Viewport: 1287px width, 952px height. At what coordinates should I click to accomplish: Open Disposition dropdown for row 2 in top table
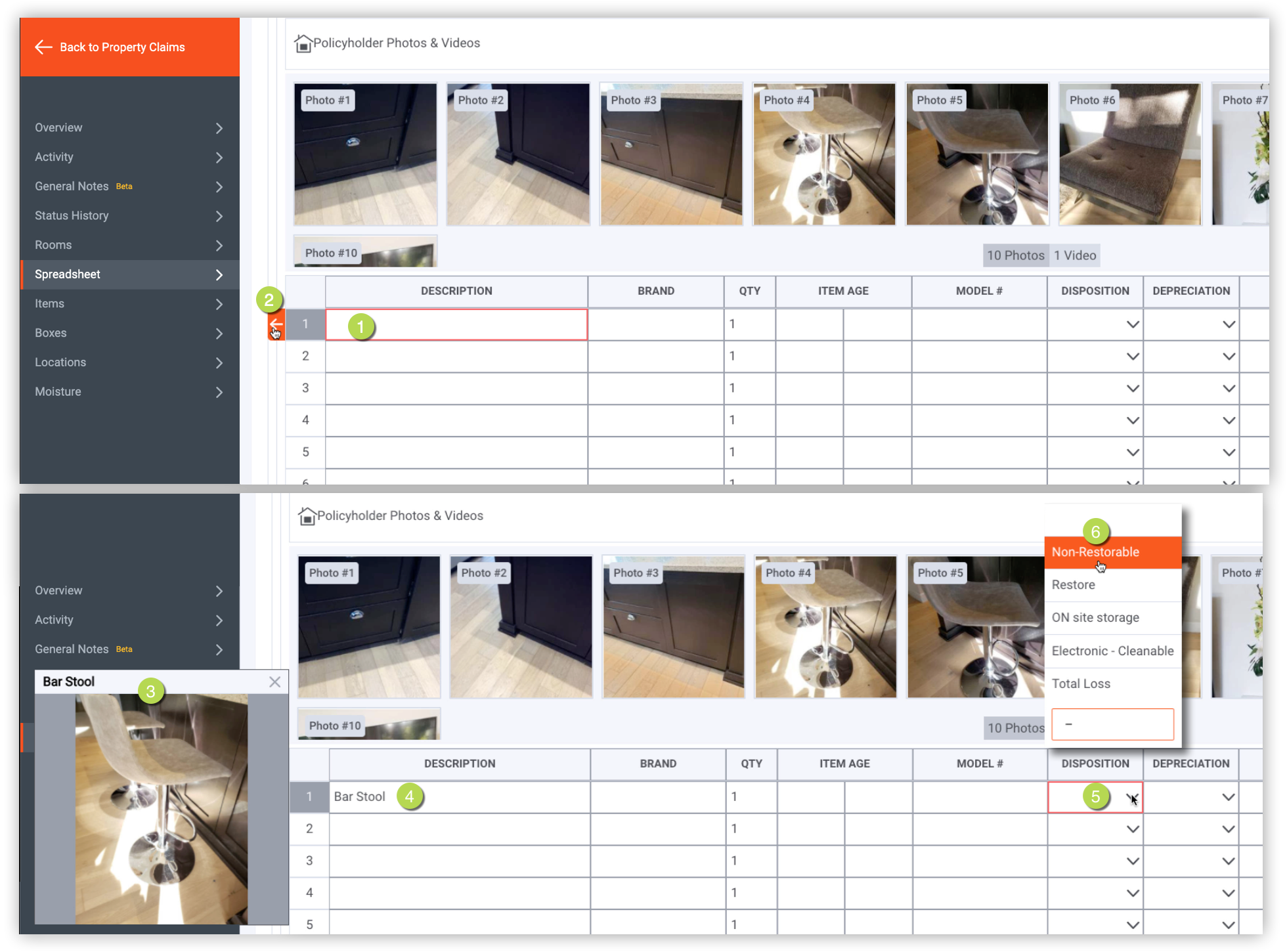(x=1132, y=357)
